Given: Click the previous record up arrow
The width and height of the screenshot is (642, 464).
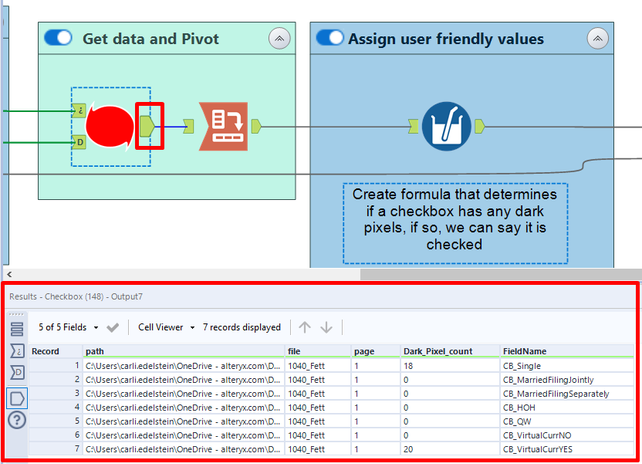Looking at the screenshot, I should (x=305, y=327).
